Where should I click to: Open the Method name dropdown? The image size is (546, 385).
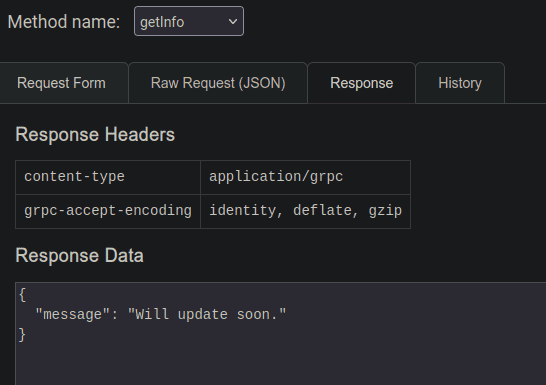pyautogui.click(x=189, y=21)
